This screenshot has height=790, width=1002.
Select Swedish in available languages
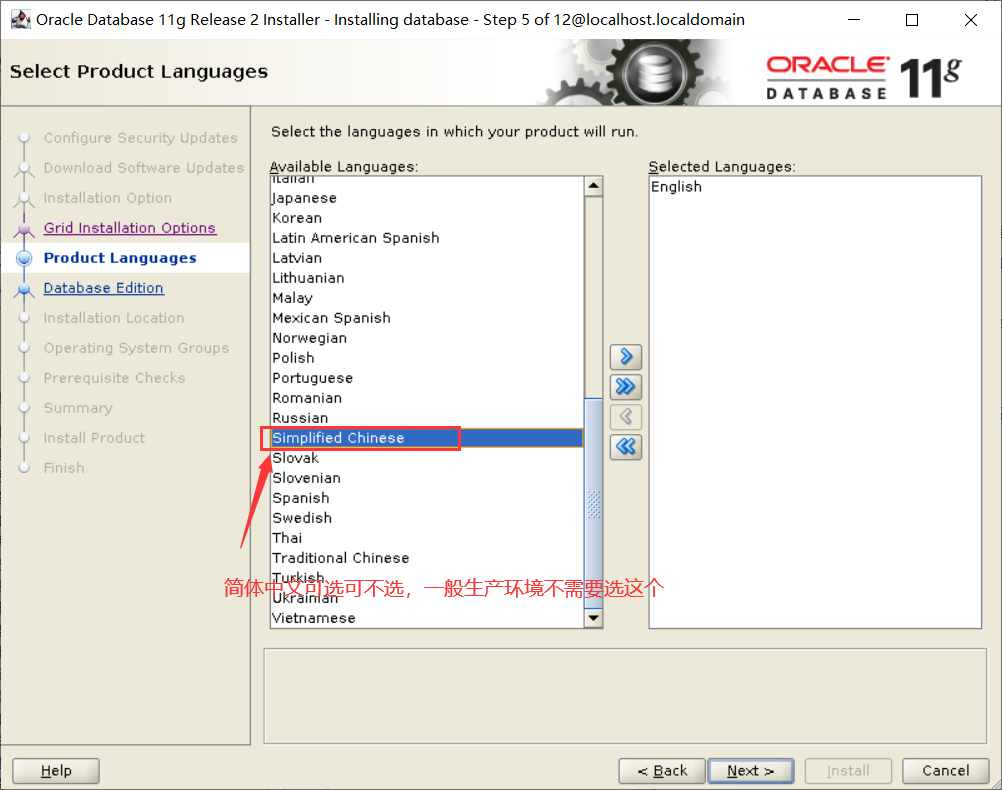[x=427, y=518]
